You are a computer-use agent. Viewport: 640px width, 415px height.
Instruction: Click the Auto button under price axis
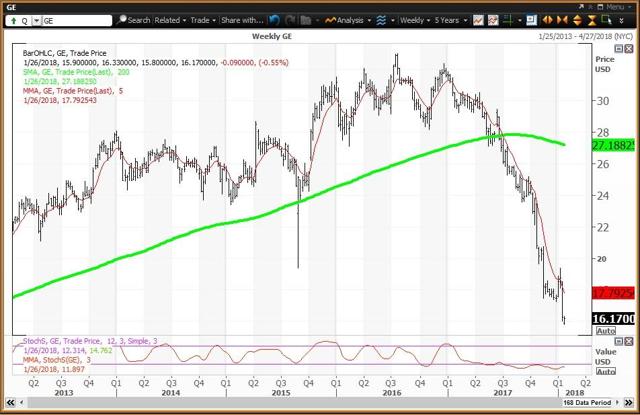point(606,331)
